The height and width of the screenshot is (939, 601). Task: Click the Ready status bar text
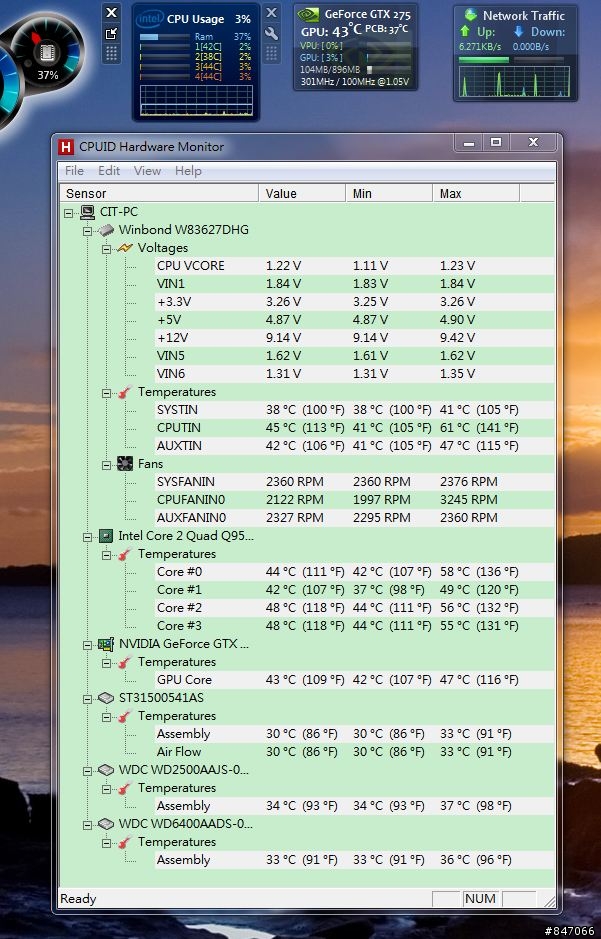click(x=78, y=899)
